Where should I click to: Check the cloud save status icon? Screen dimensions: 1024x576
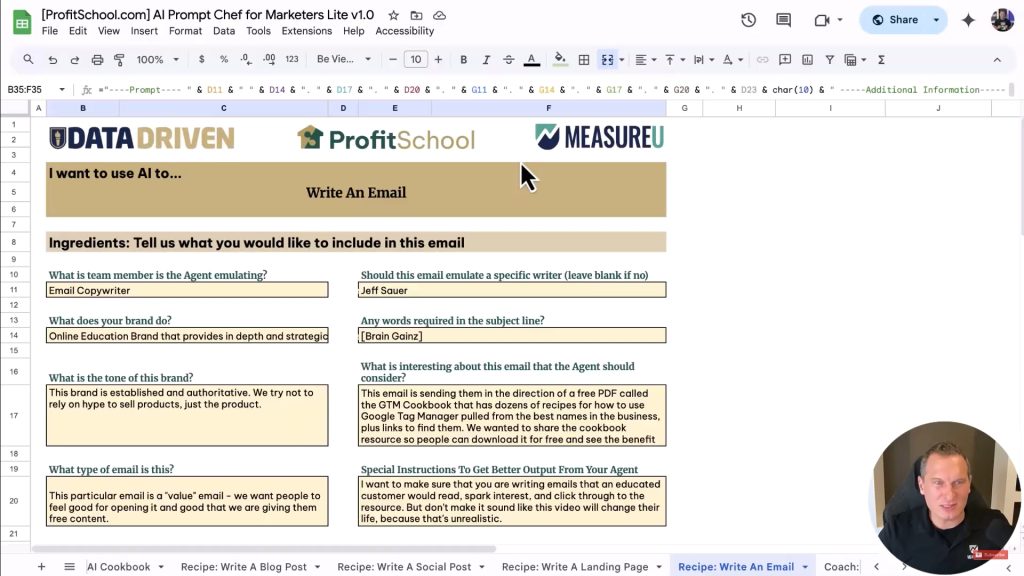coord(440,15)
